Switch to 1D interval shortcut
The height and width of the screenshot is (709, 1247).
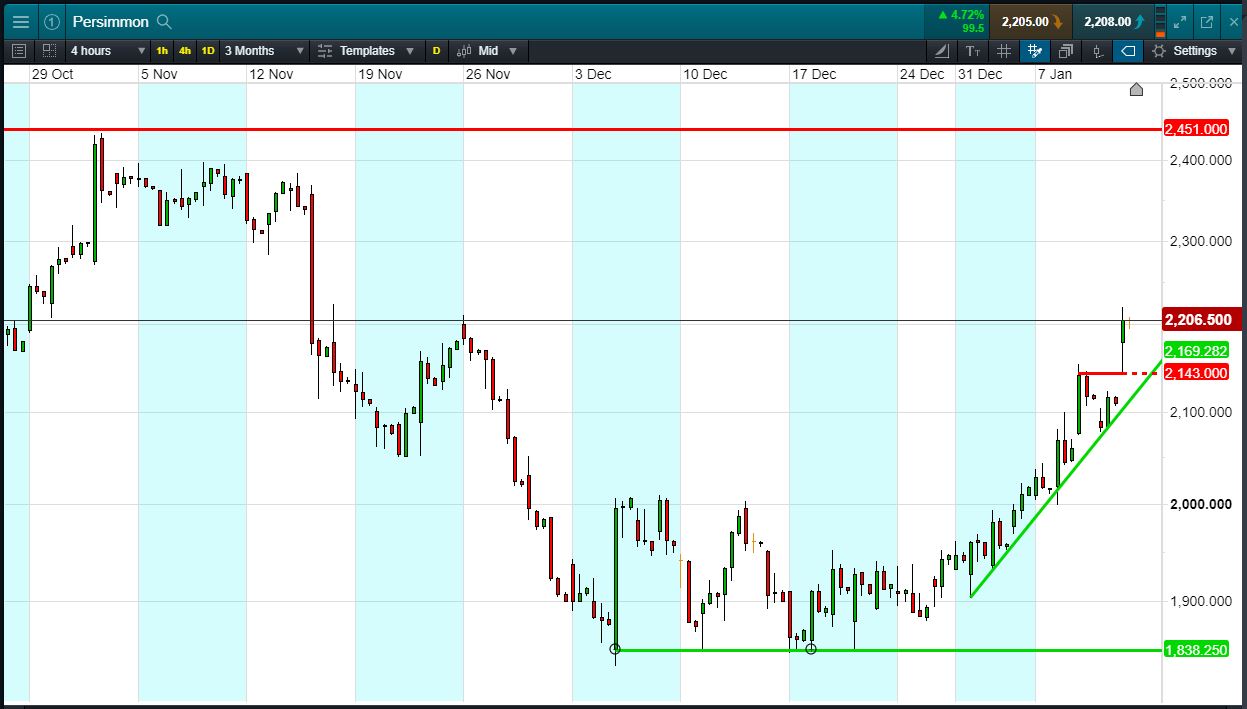click(x=208, y=51)
